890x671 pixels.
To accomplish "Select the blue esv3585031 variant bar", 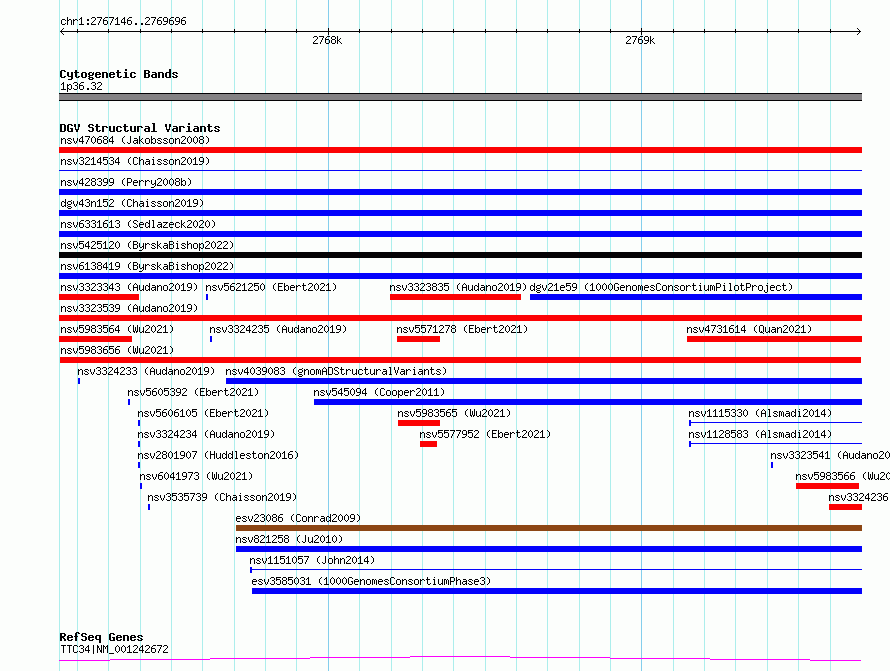I will pos(557,591).
